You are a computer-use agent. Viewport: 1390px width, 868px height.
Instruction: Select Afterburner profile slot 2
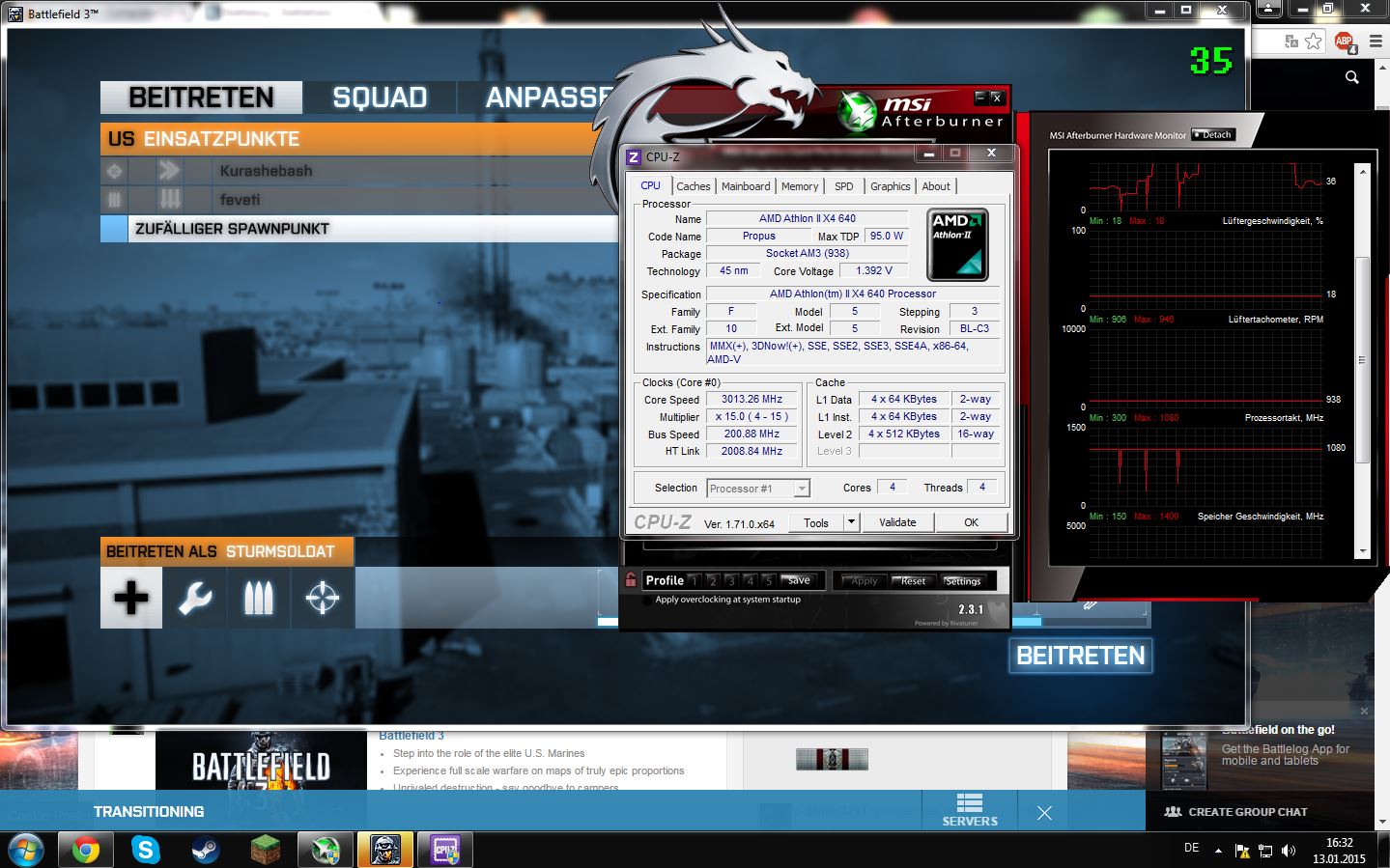713,580
